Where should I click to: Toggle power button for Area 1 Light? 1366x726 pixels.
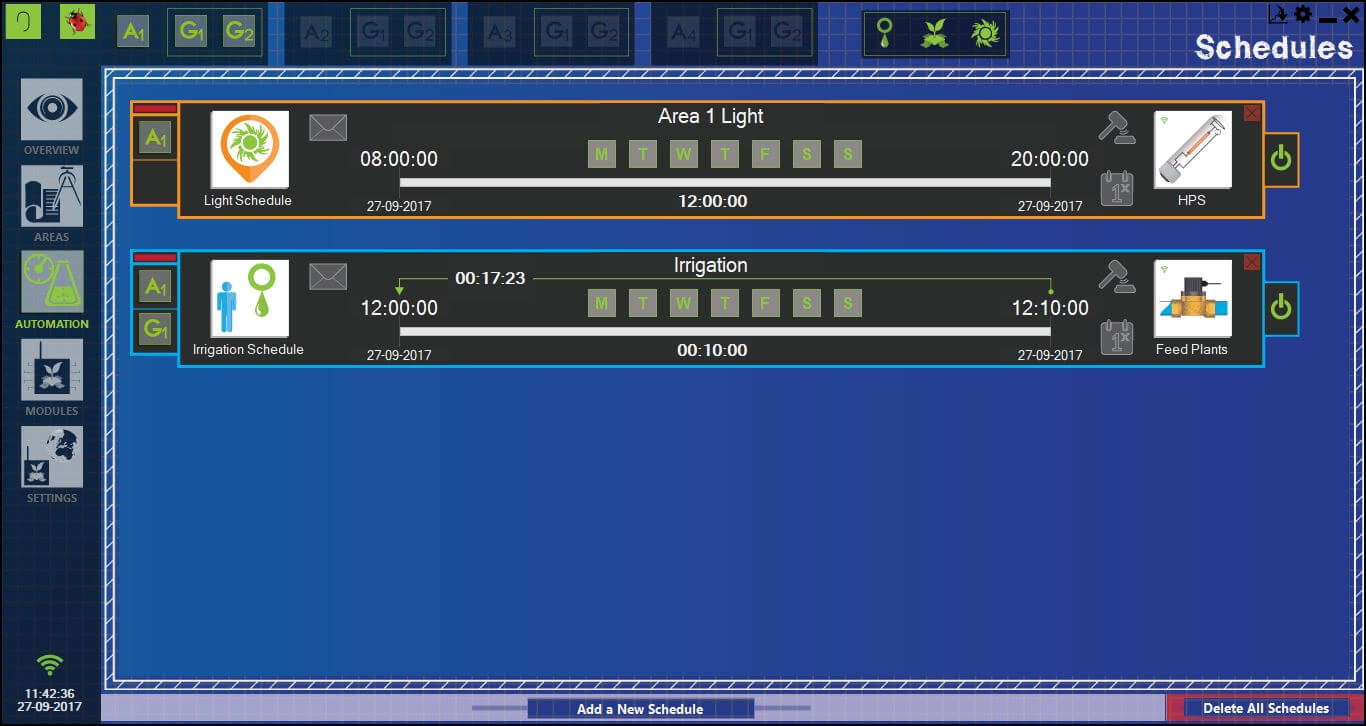(1281, 159)
